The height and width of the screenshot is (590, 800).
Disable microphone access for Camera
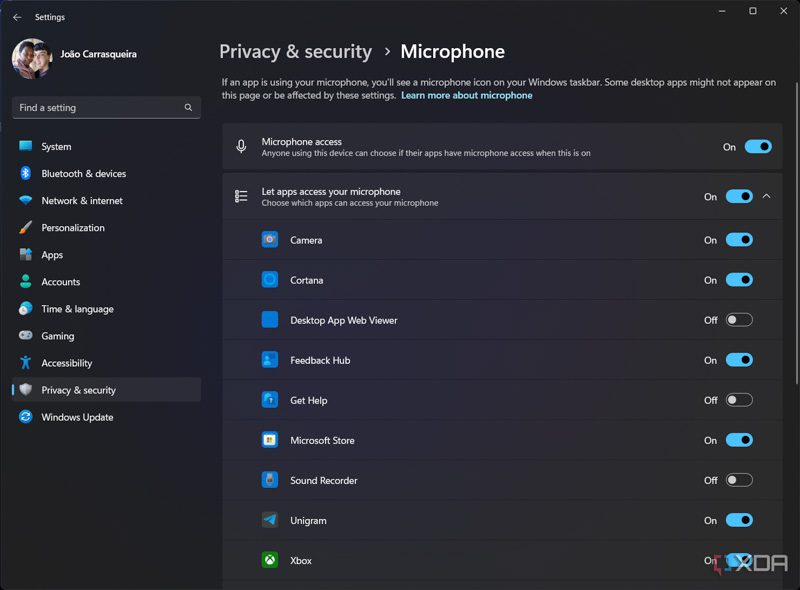tap(739, 240)
